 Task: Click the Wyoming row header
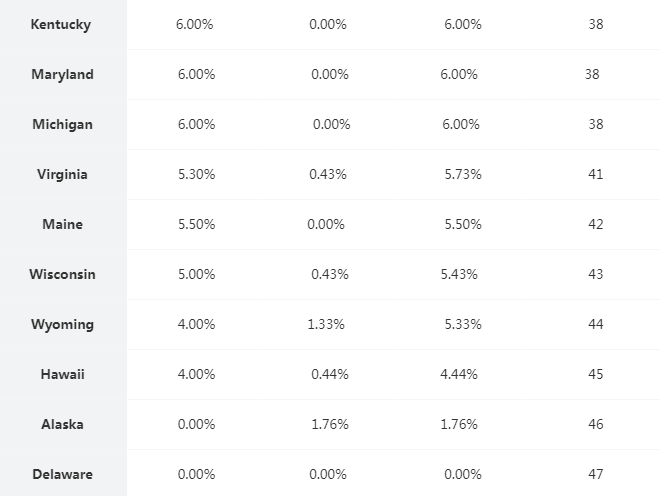pos(62,325)
